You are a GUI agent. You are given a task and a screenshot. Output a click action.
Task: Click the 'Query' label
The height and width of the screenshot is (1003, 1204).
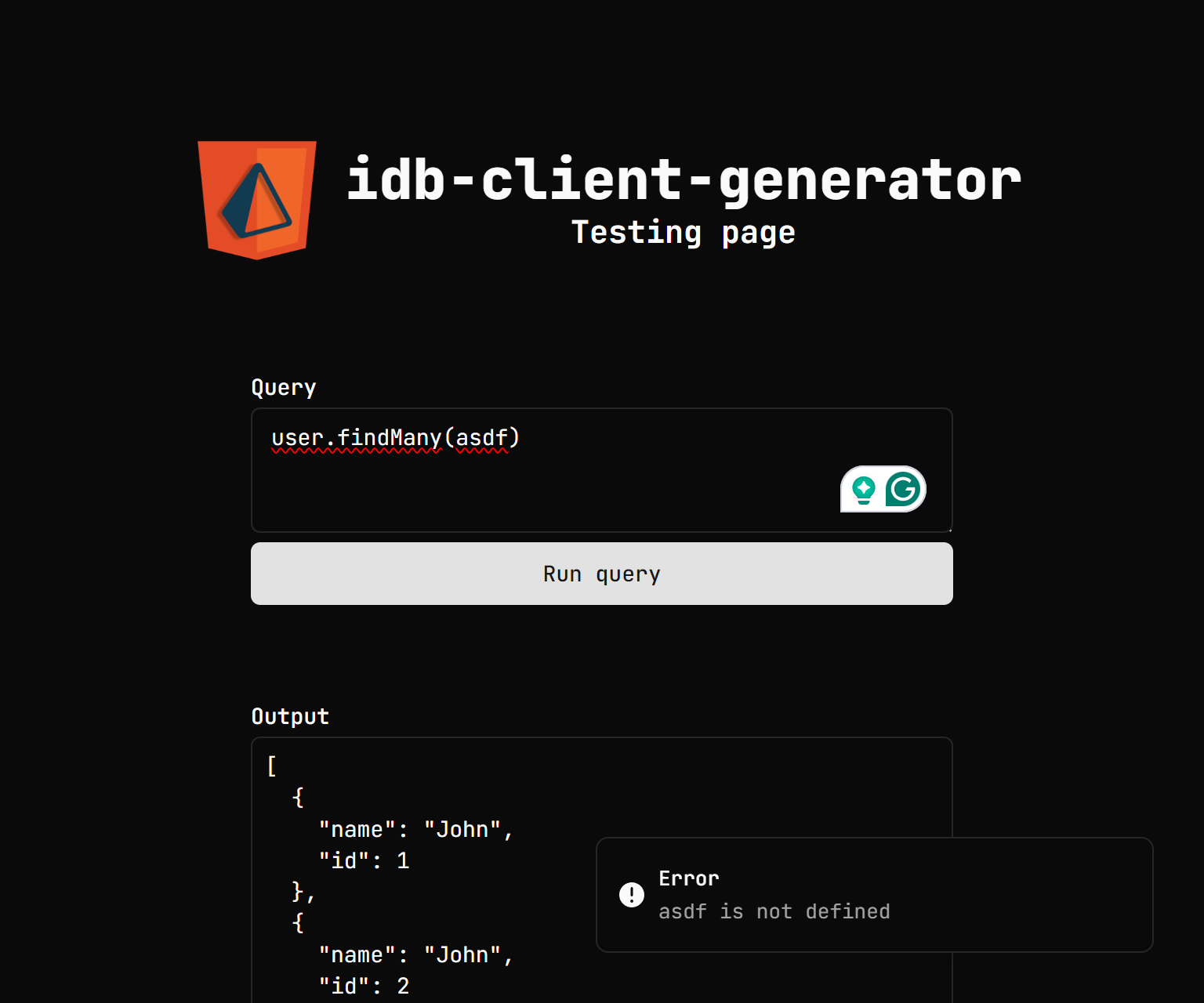[284, 388]
